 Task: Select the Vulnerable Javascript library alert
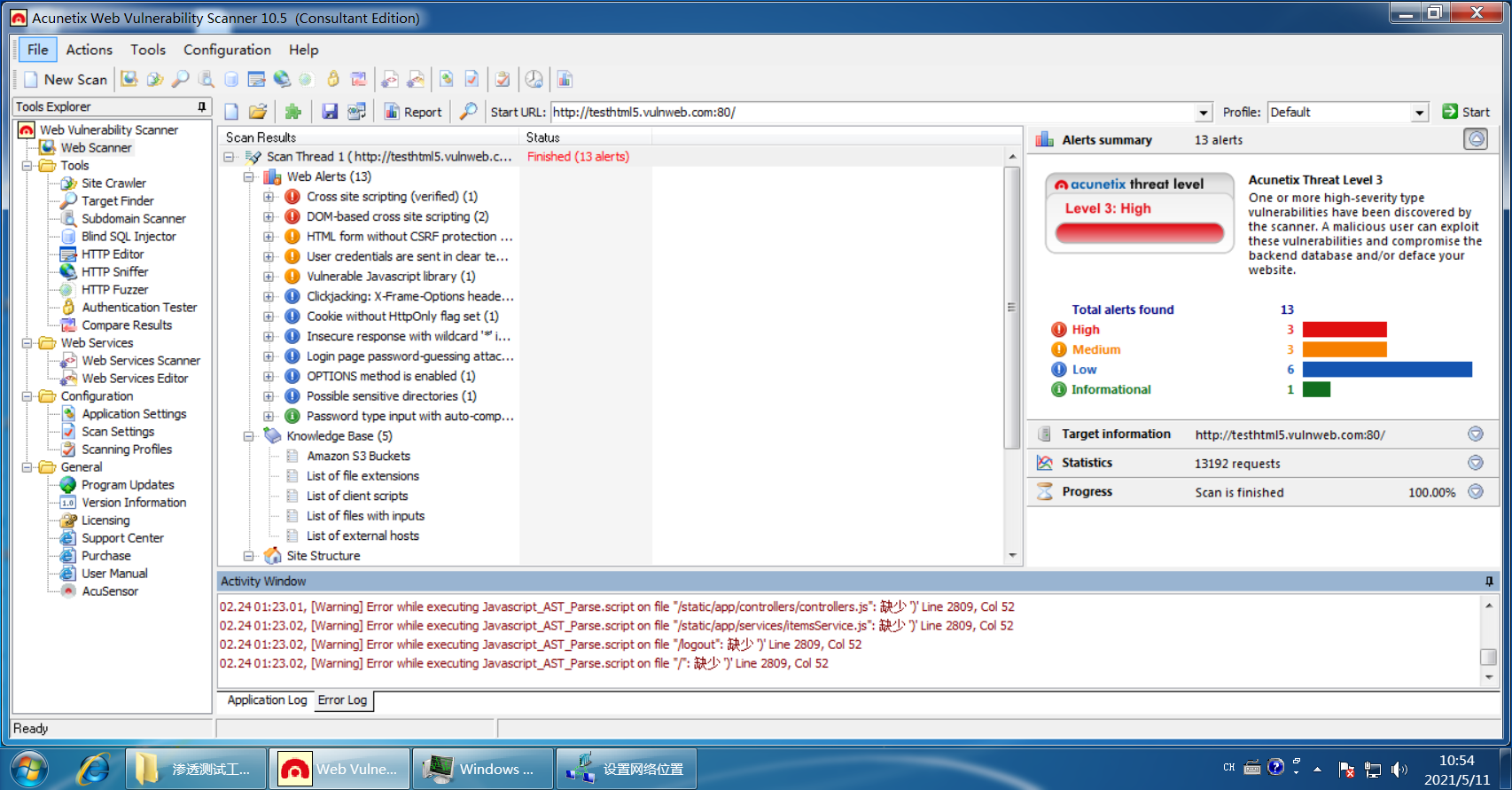[391, 277]
